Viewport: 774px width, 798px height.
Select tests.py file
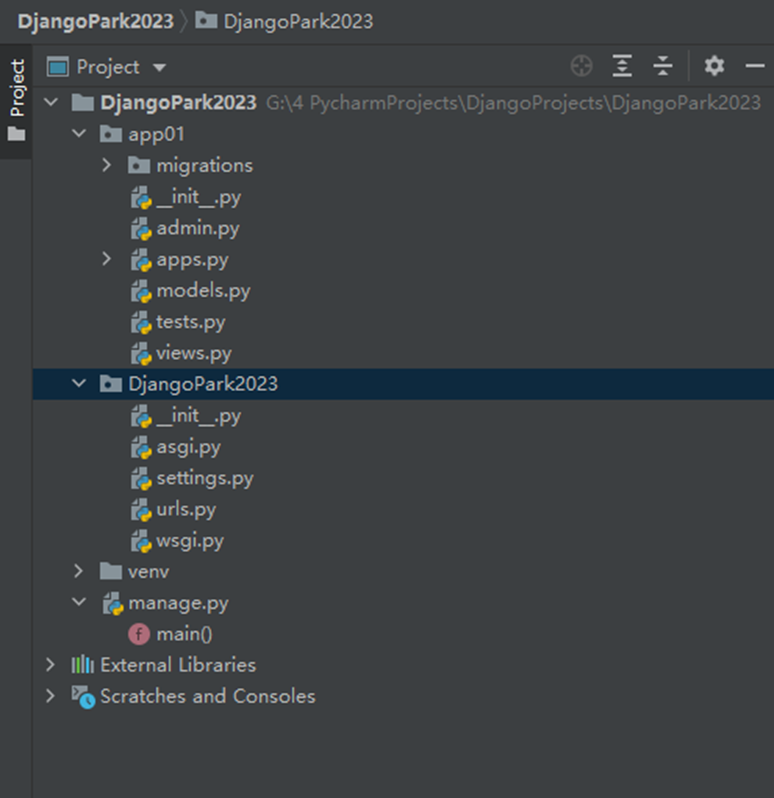click(190, 322)
